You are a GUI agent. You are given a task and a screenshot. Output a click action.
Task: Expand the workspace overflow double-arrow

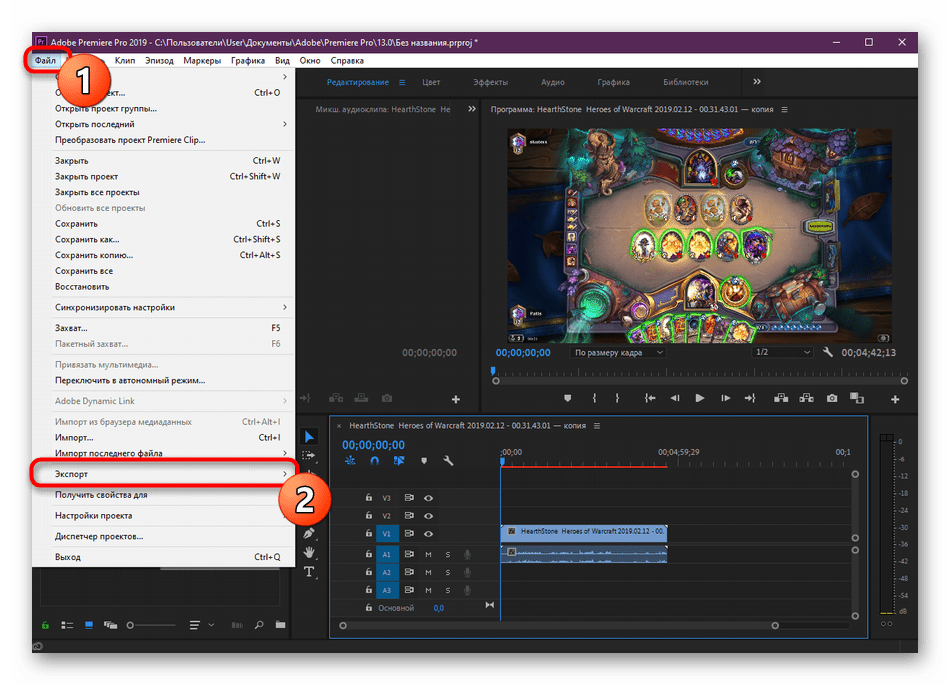pyautogui.click(x=757, y=82)
